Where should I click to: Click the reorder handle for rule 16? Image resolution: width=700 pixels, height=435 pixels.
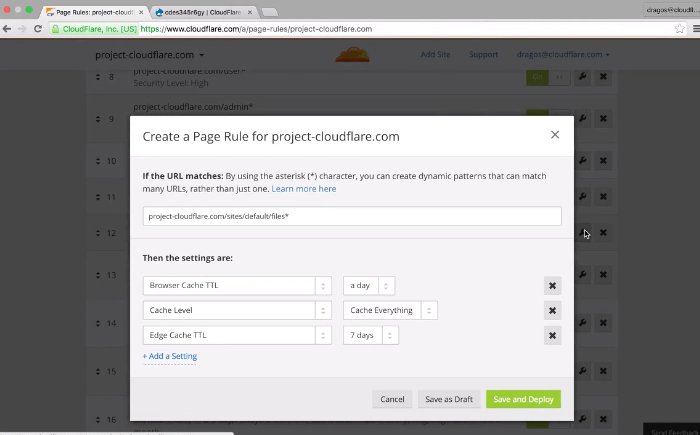98,419
